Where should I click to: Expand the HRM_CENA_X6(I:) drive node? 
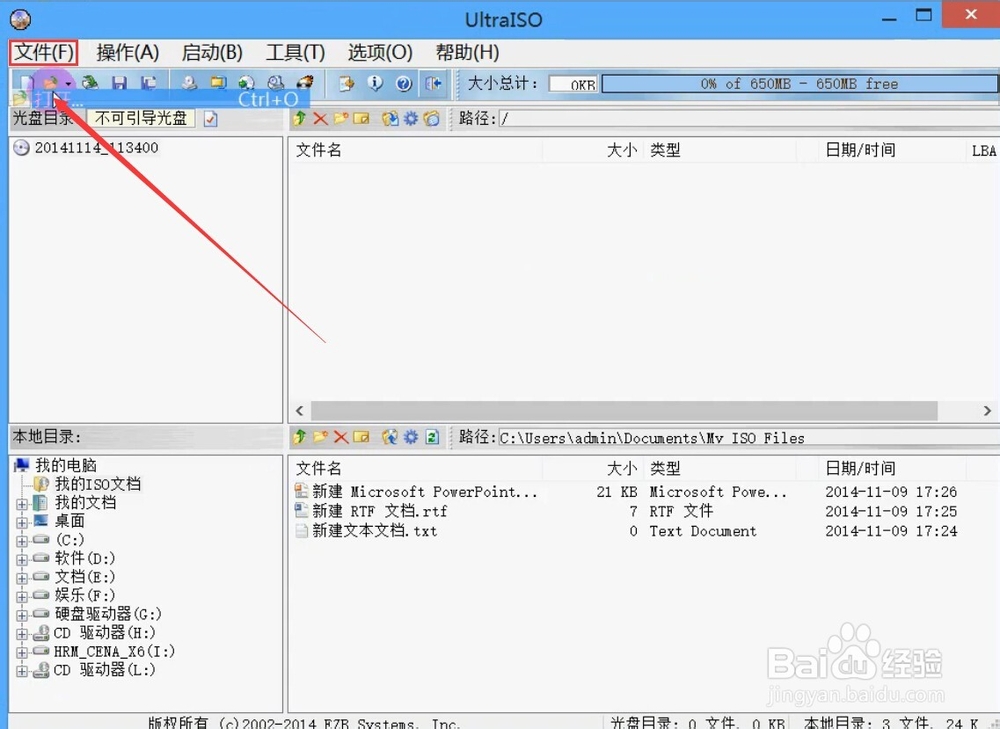point(22,652)
